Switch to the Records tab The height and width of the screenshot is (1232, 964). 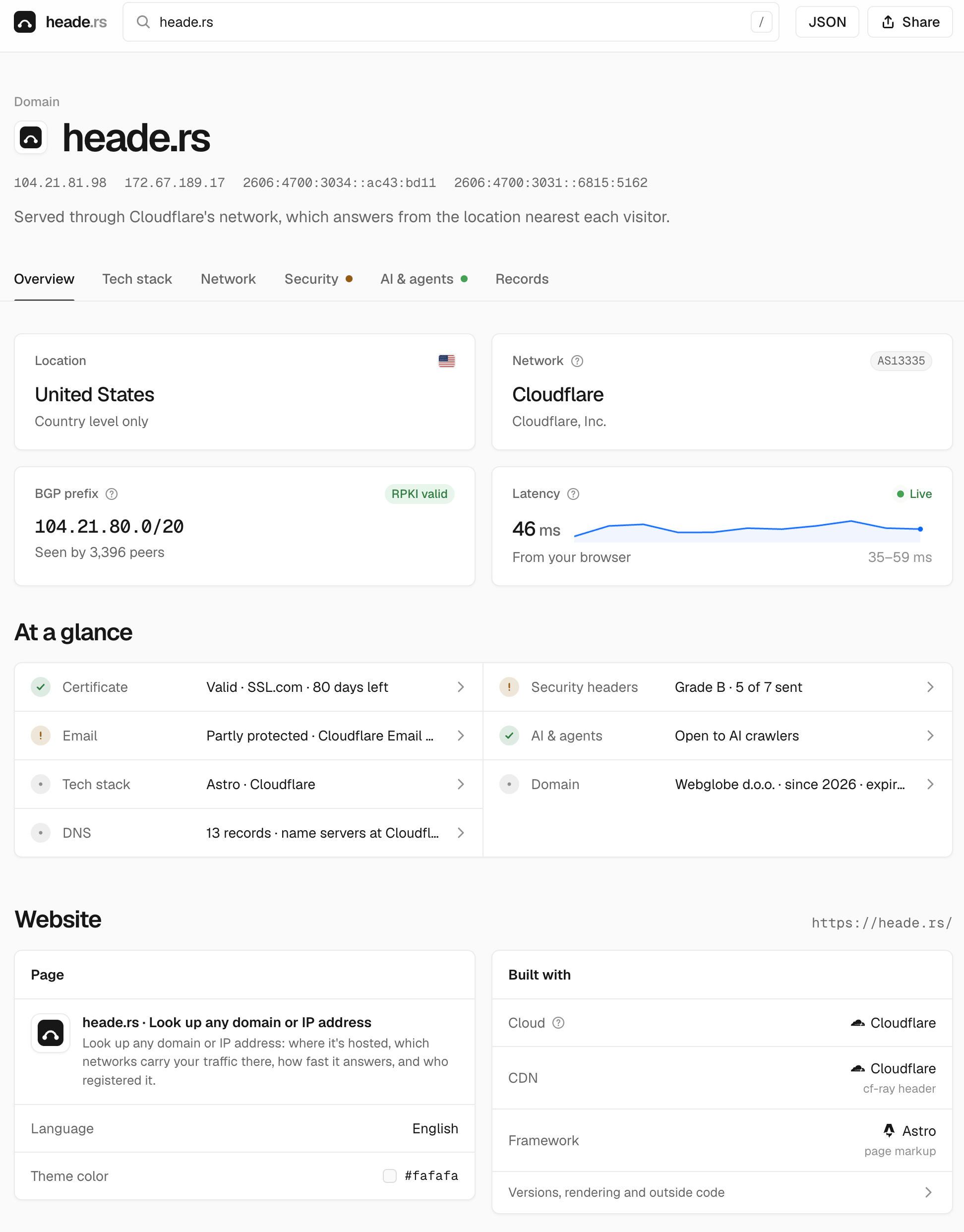click(x=522, y=279)
